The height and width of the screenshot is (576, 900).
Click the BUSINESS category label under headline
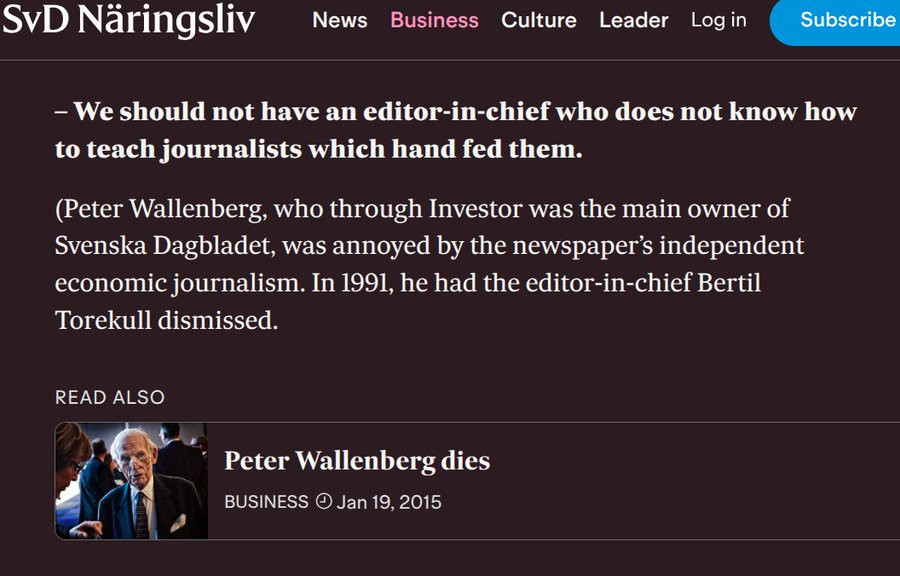coord(266,502)
